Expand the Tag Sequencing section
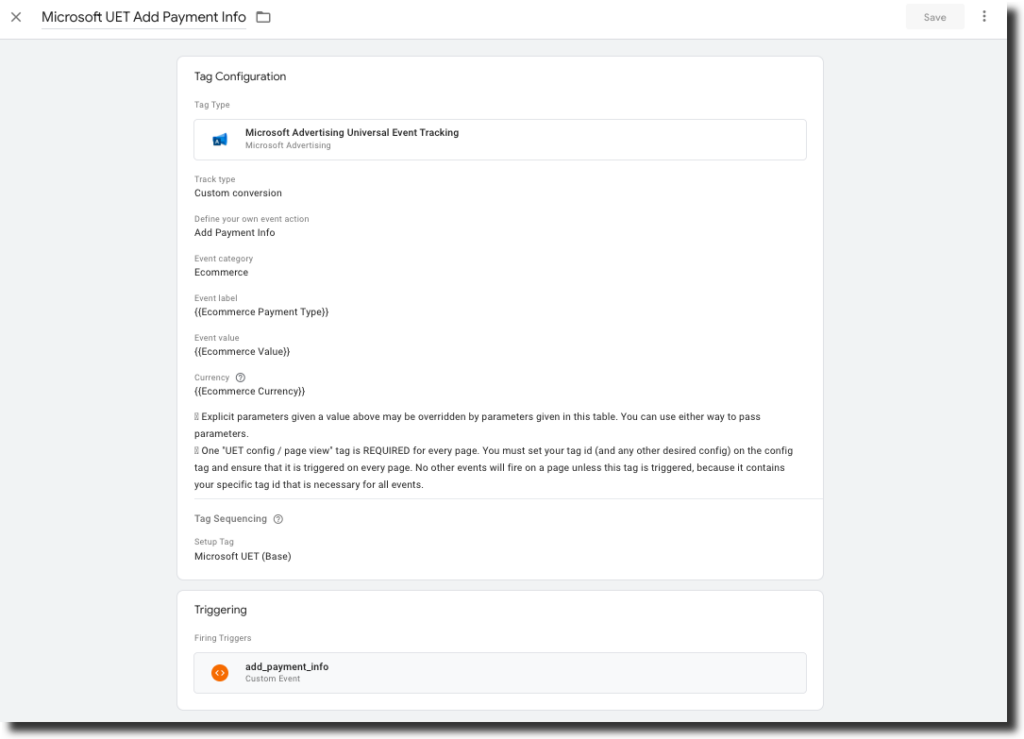 tap(230, 519)
